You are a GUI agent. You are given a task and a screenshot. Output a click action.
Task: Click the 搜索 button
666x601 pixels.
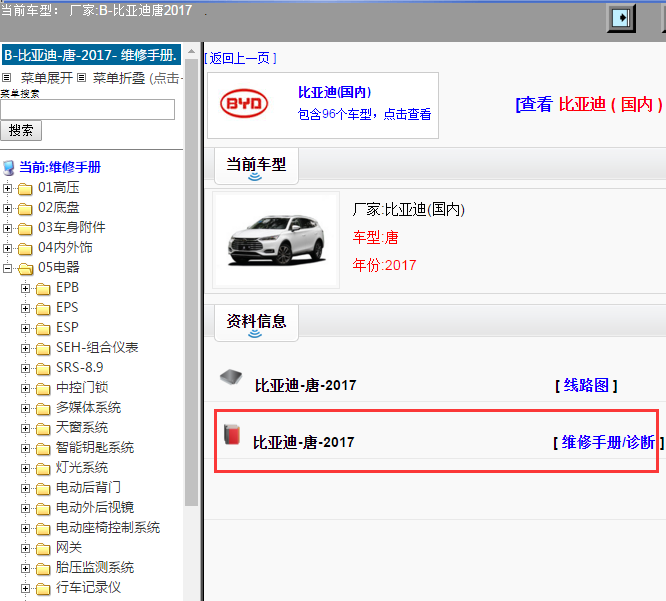(21, 130)
